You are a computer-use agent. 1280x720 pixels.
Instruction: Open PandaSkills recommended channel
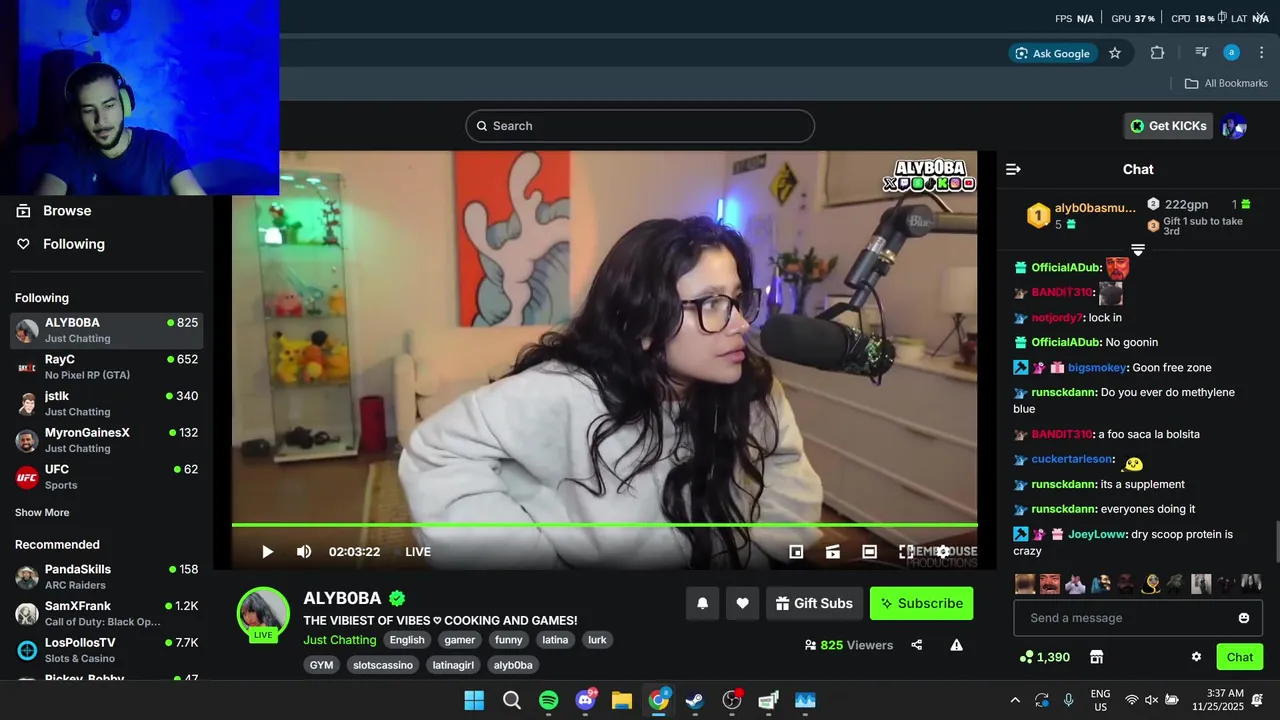[107, 577]
